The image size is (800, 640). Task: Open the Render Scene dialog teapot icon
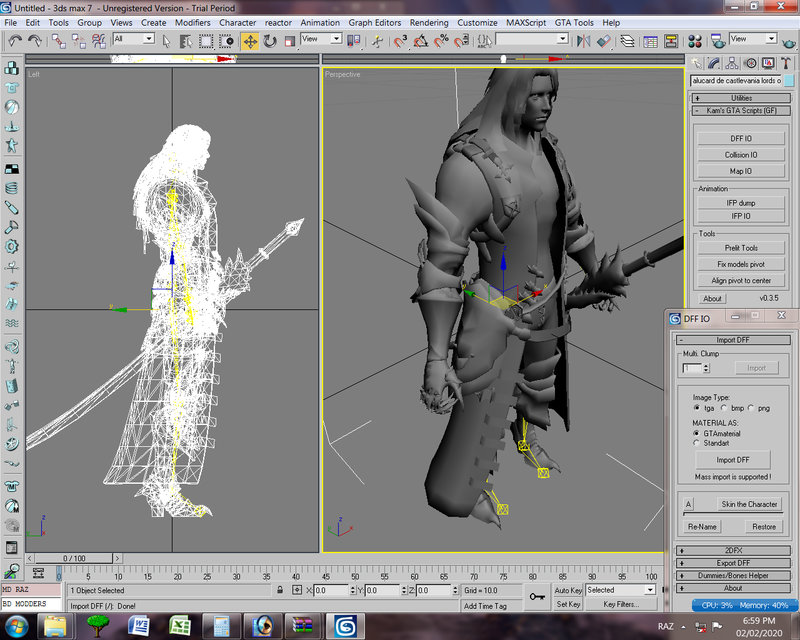coord(718,41)
